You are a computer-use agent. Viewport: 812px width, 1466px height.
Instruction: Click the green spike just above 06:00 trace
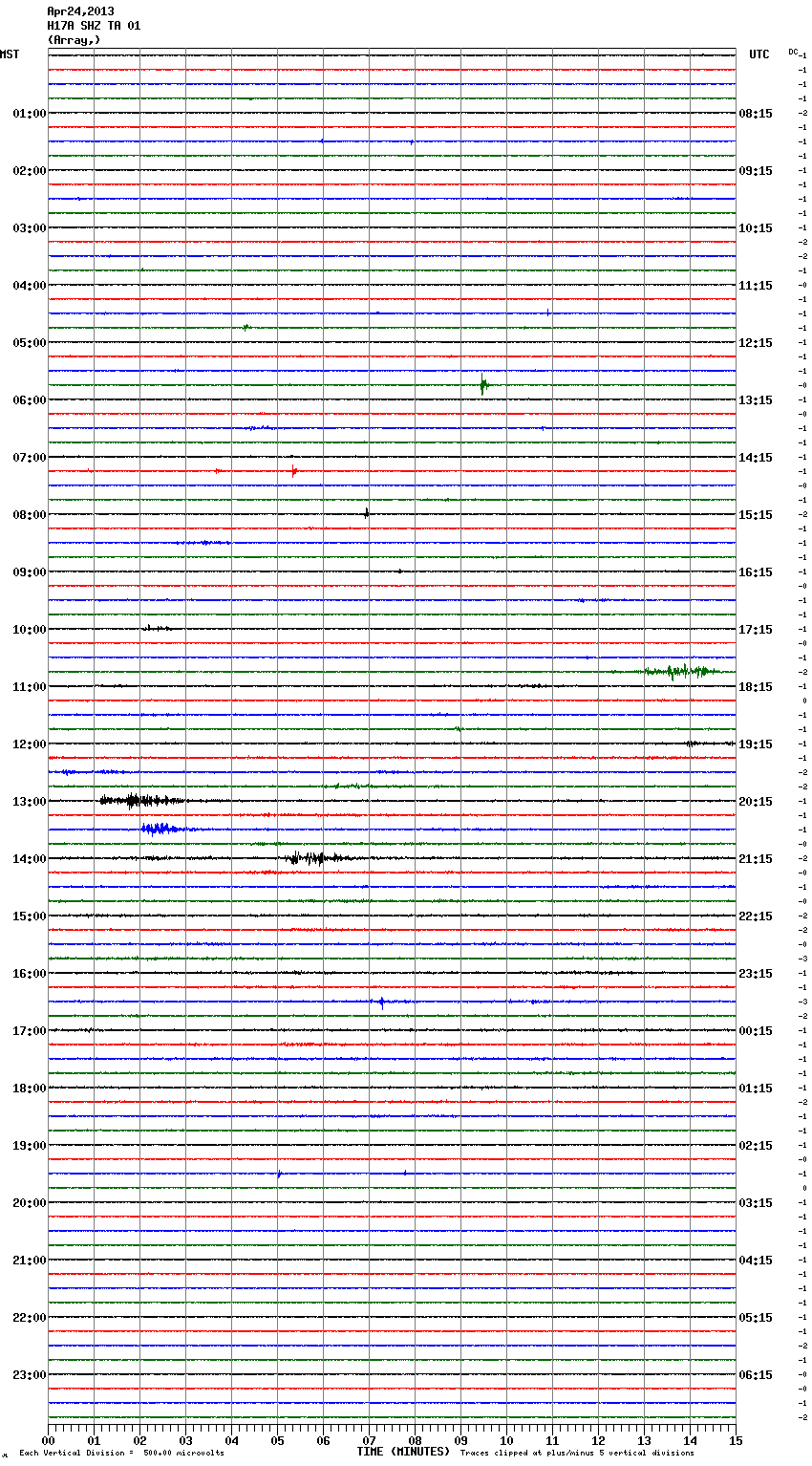(x=483, y=385)
